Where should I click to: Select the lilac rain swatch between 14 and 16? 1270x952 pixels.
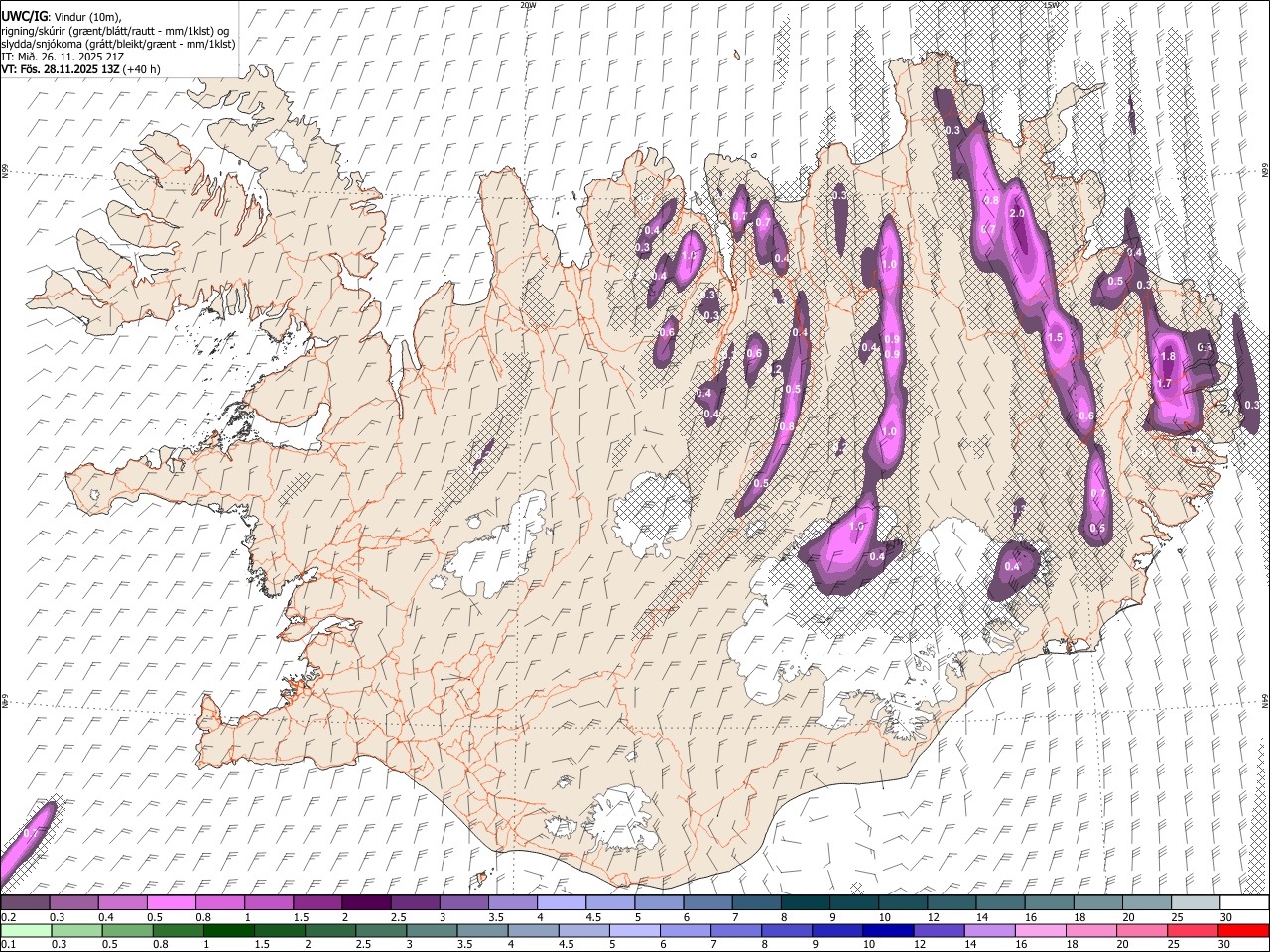[988, 931]
